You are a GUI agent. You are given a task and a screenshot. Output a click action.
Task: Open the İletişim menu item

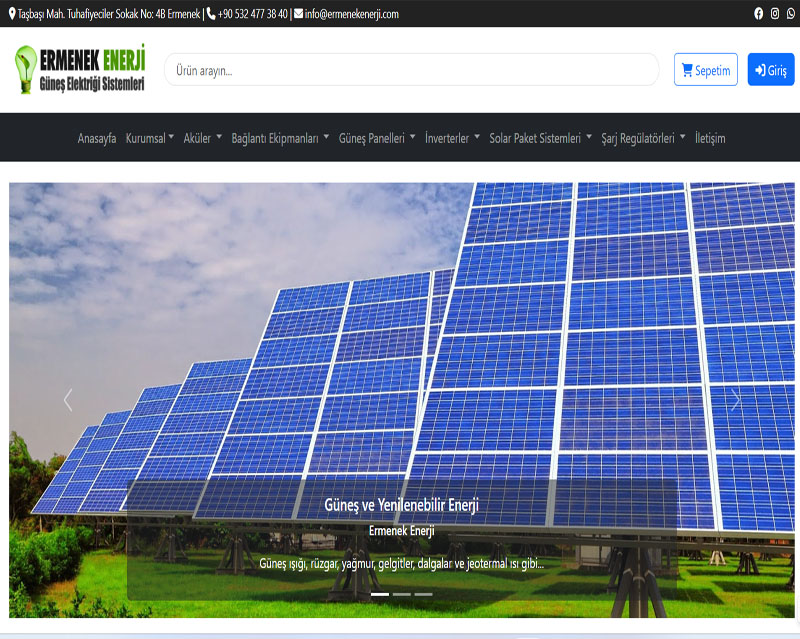click(x=710, y=138)
